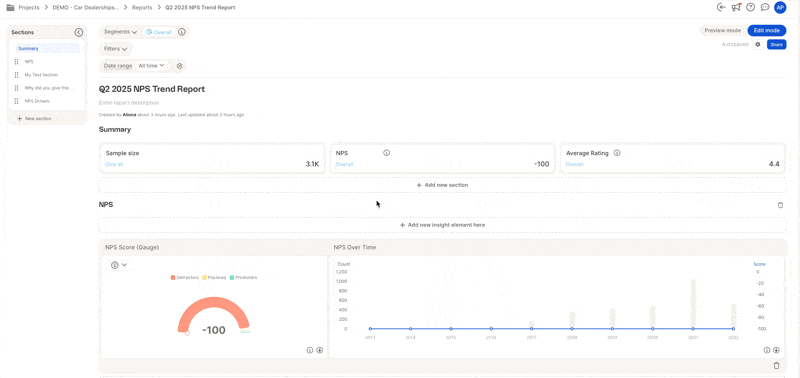This screenshot has height=378, width=800.
Task: Toggle Detractors legend item in gauge
Action: point(185,278)
